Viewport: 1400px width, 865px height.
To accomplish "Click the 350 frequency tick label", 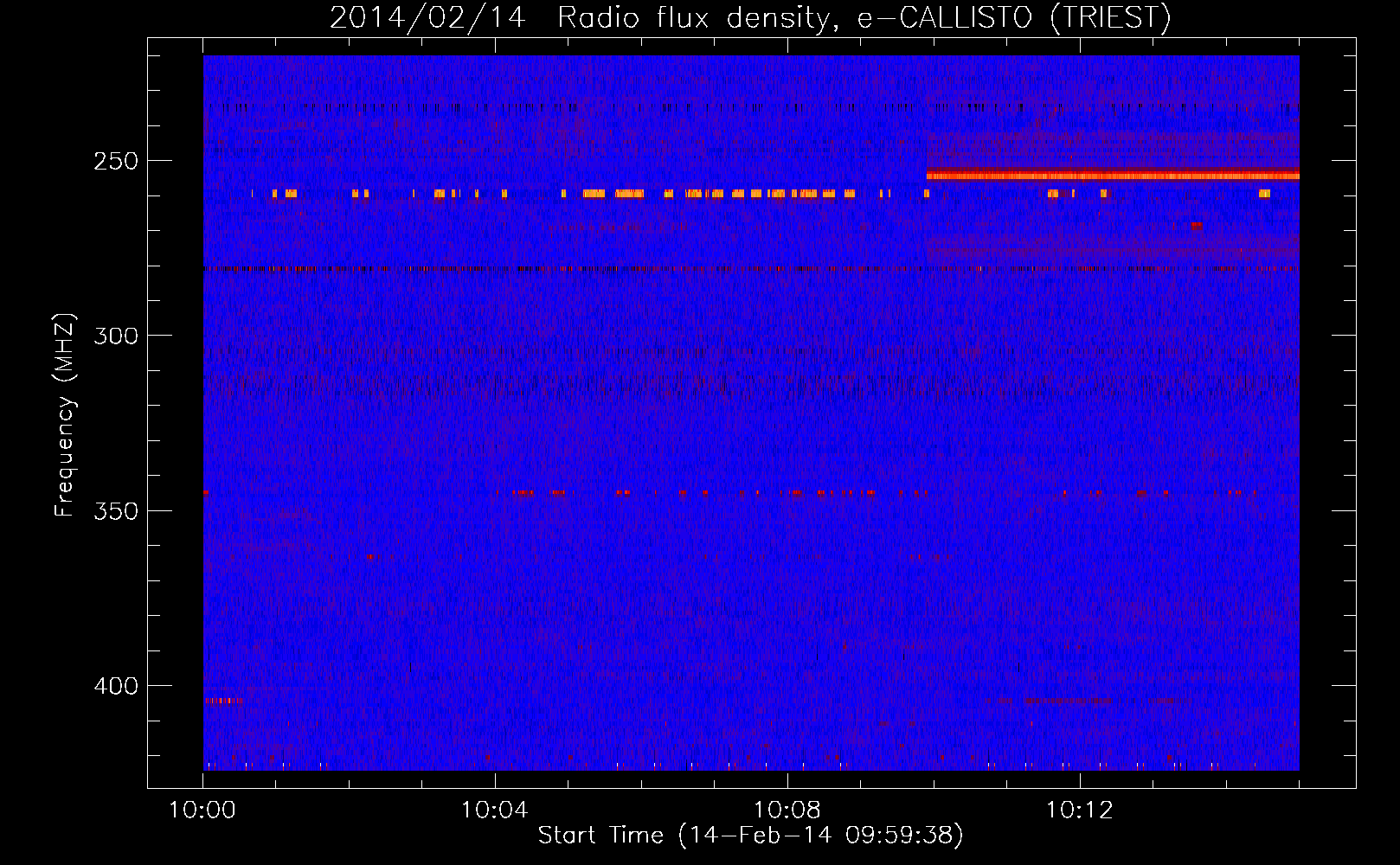I will point(116,510).
